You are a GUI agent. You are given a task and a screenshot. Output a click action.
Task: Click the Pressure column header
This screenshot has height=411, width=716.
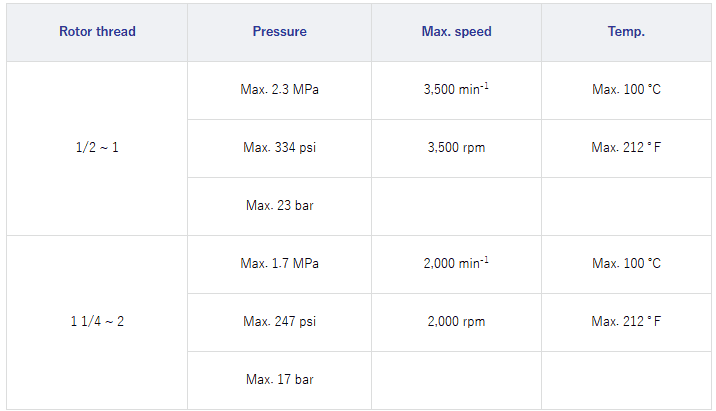coord(279,32)
